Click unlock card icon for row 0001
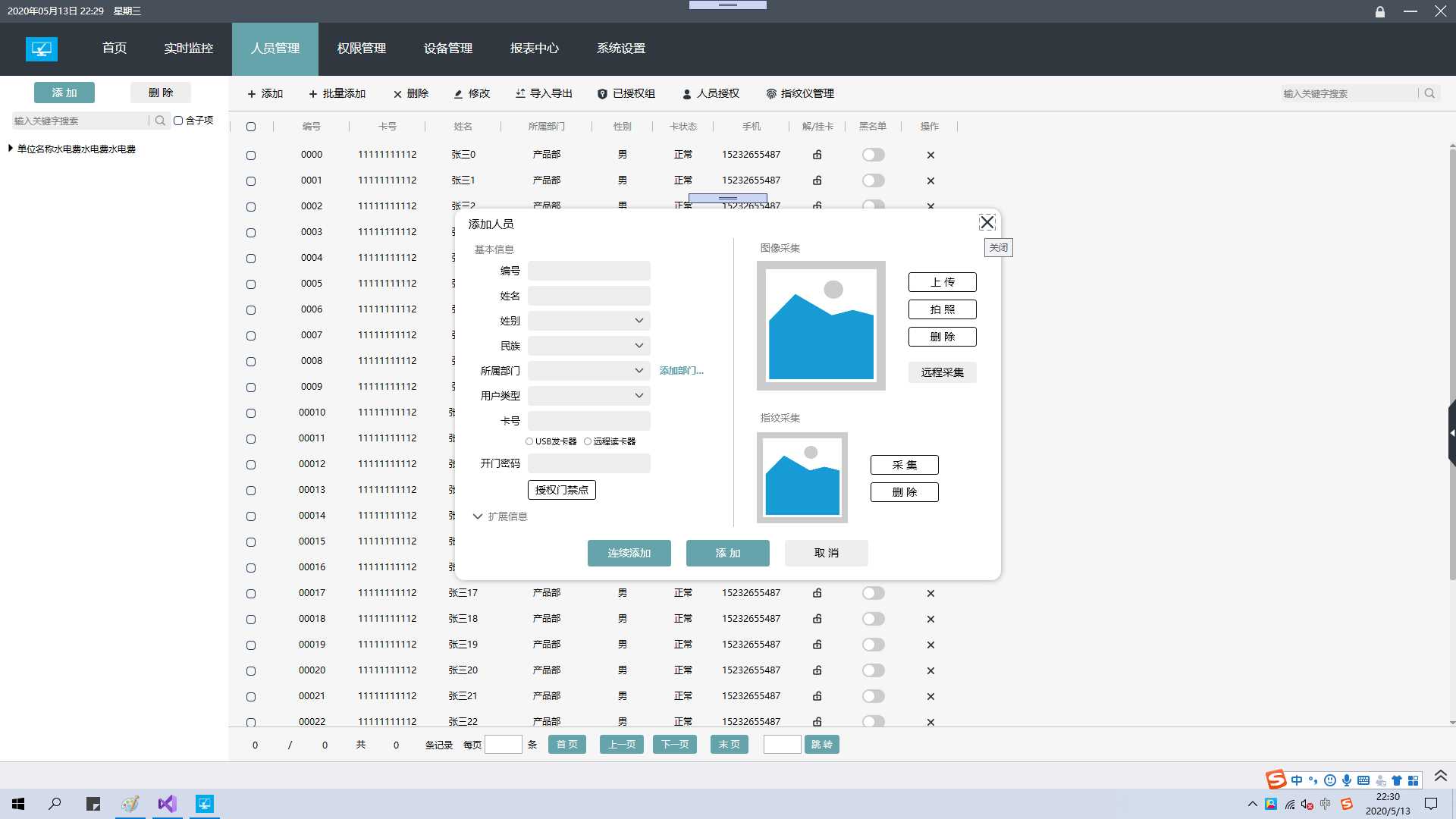 click(x=817, y=180)
